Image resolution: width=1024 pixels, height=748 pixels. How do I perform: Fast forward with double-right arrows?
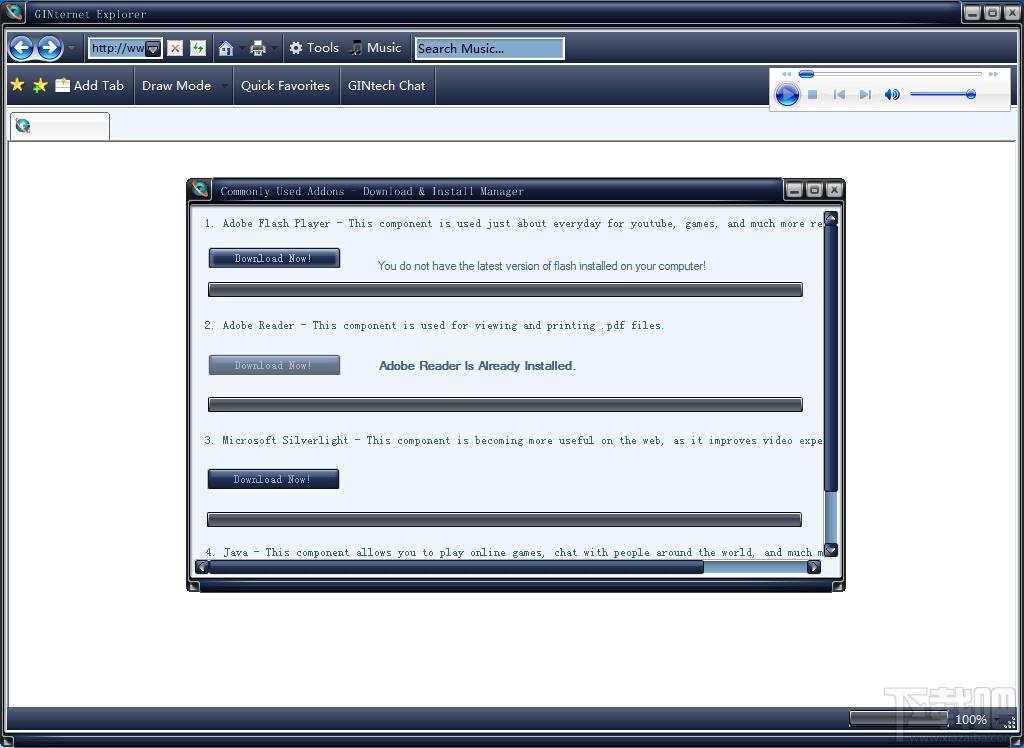tap(993, 74)
